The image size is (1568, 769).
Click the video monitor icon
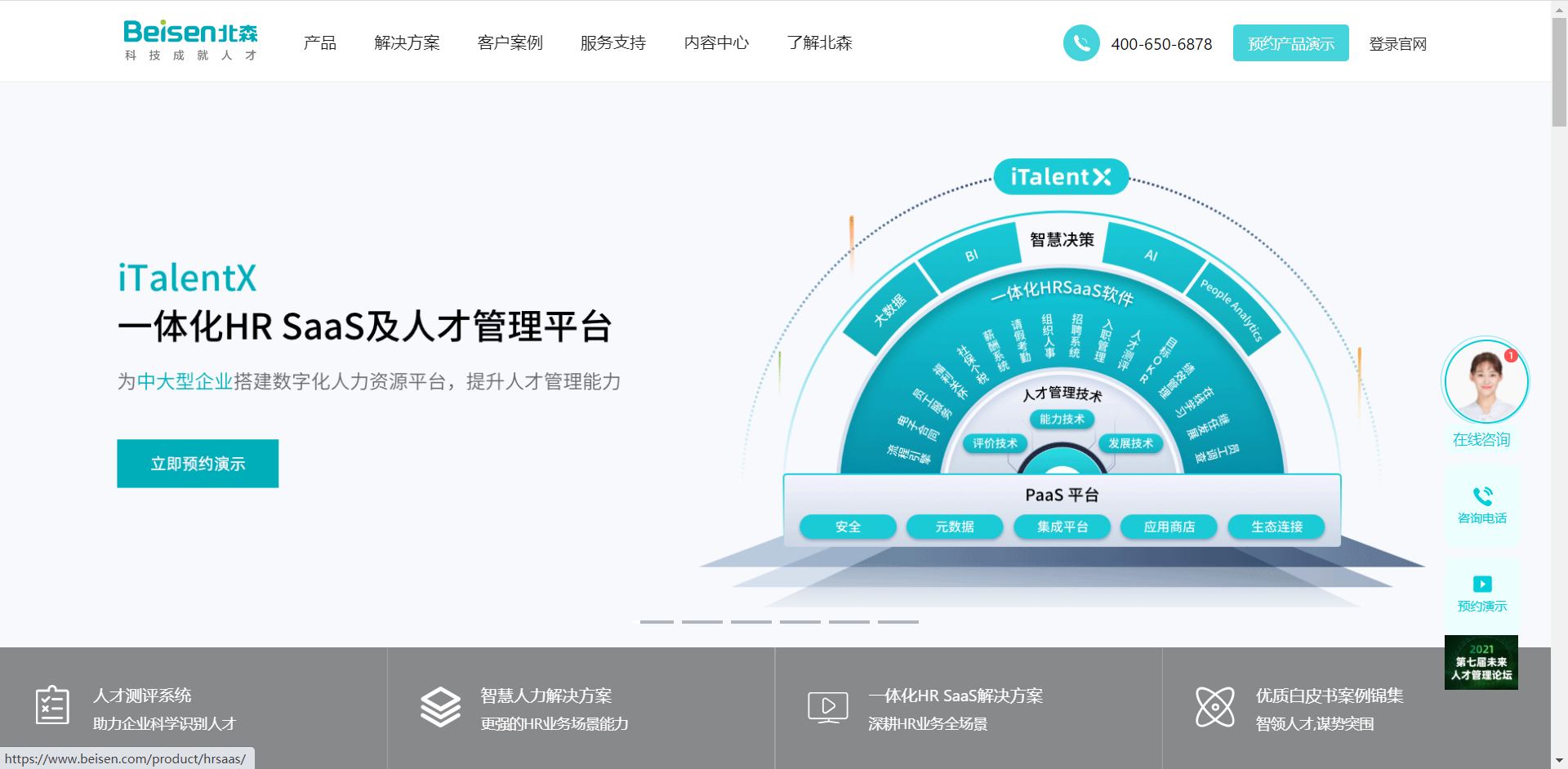[x=828, y=707]
